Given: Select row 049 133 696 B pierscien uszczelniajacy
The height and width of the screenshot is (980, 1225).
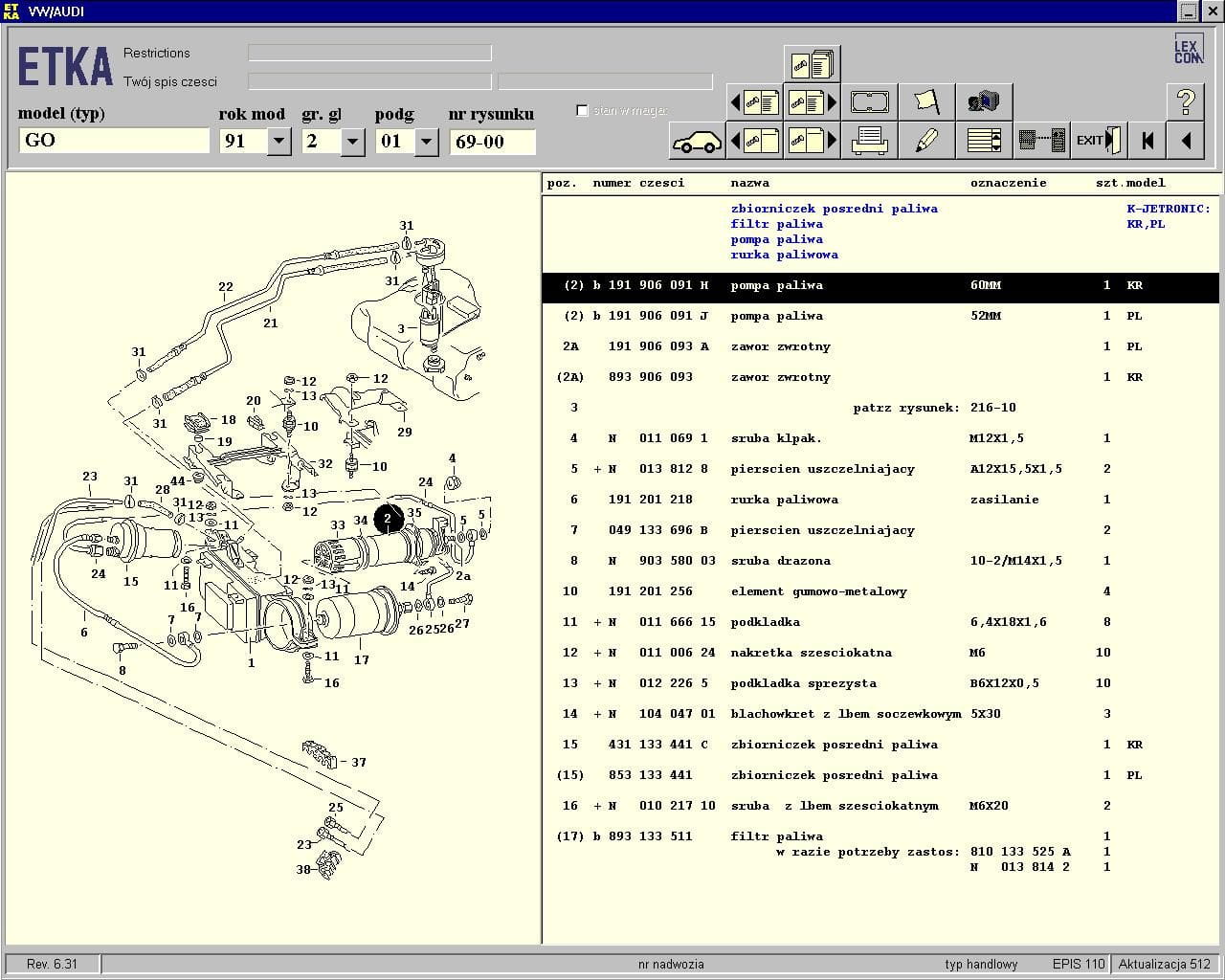Looking at the screenshot, I should coord(880,530).
